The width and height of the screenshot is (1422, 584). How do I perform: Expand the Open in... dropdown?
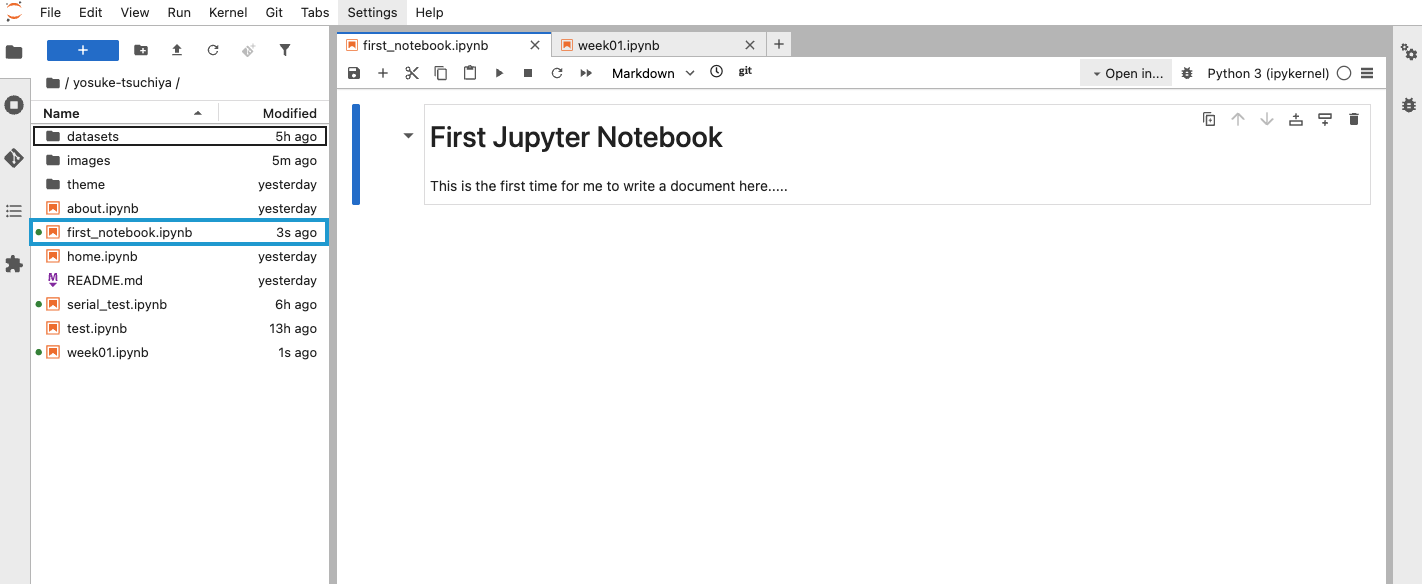1127,73
